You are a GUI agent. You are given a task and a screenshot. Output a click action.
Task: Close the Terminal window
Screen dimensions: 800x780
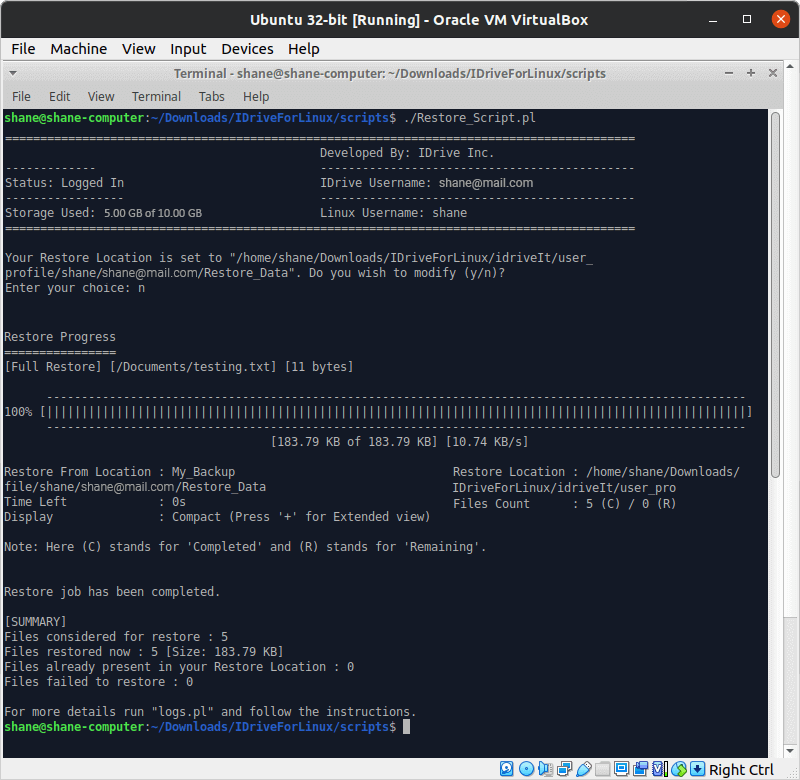[772, 73]
